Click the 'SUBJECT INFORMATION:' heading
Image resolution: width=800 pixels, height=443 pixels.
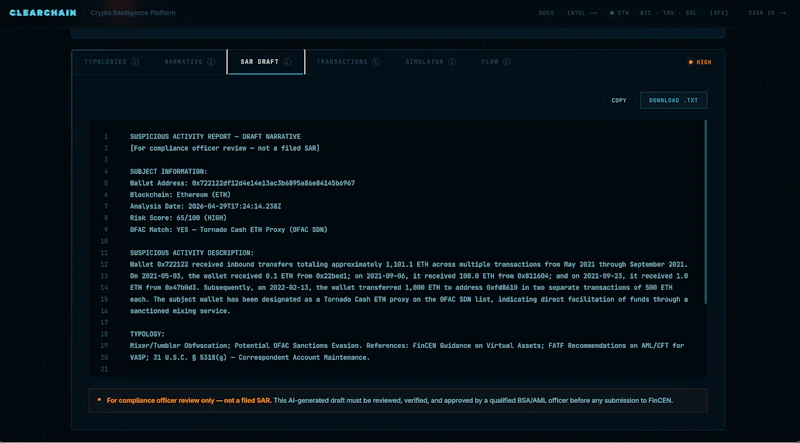(x=168, y=171)
